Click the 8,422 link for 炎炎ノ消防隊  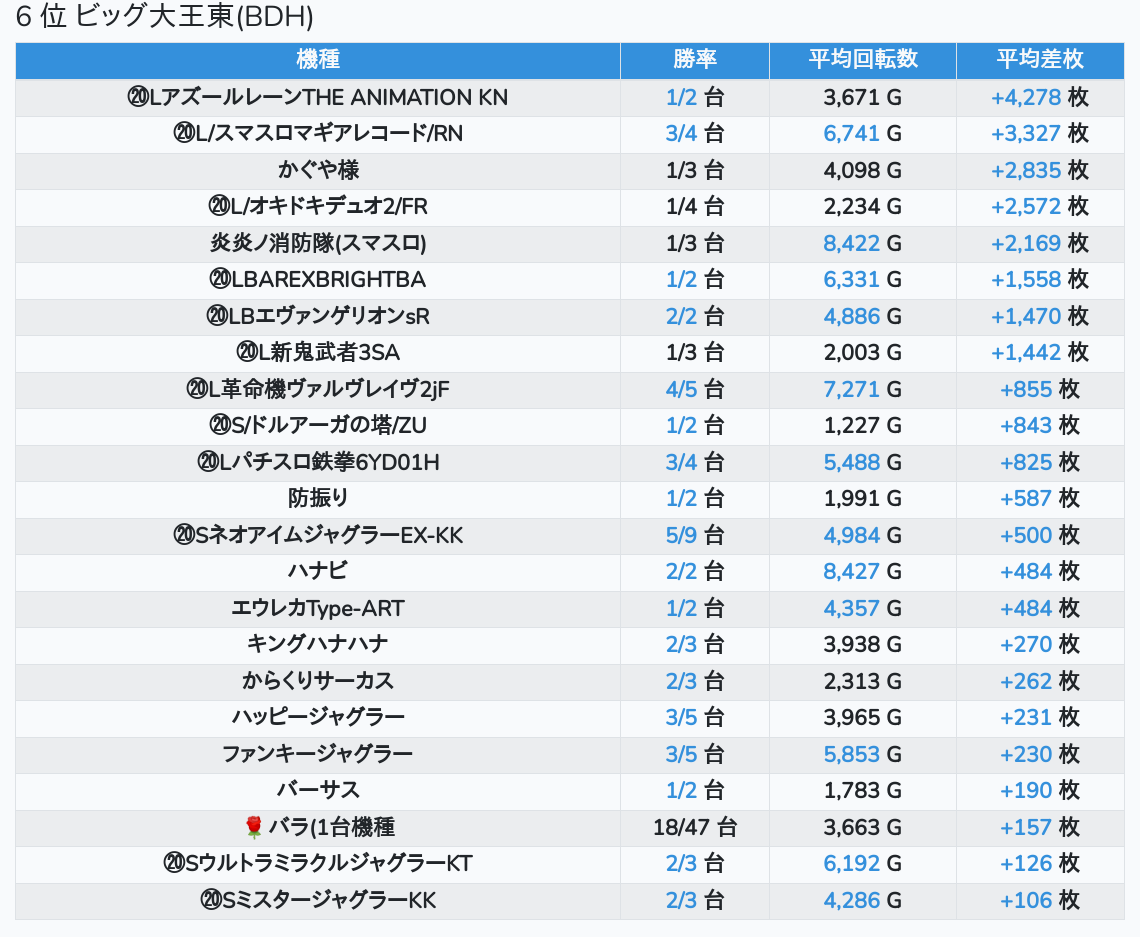pos(851,243)
